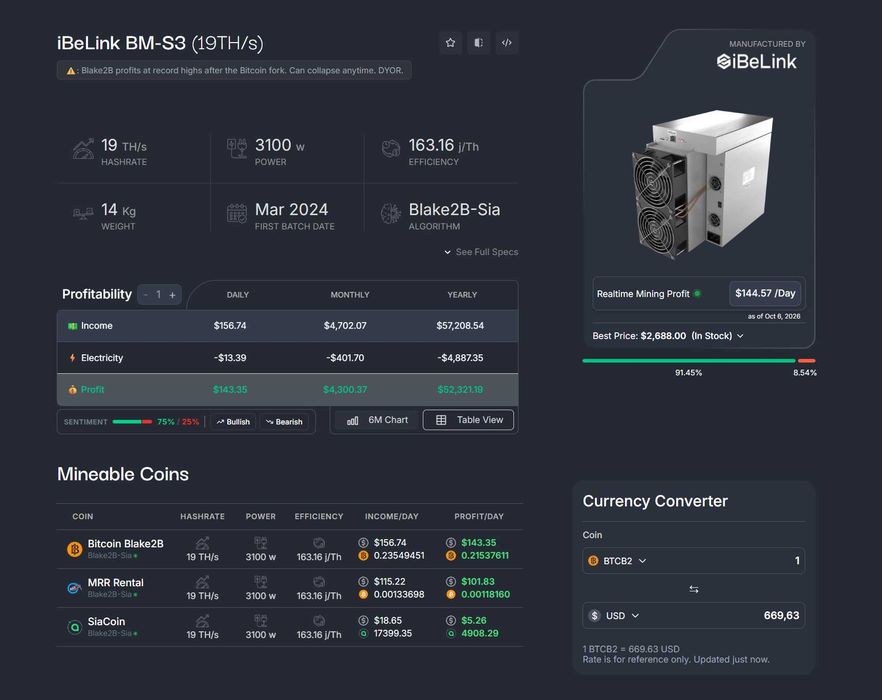Open MRR Rental link
The height and width of the screenshot is (700, 882).
tap(115, 582)
